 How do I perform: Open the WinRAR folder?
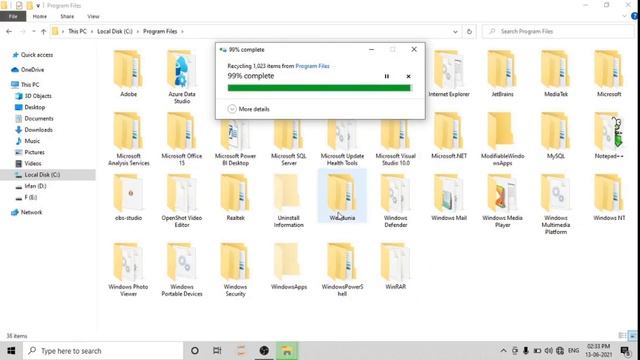[x=396, y=266]
